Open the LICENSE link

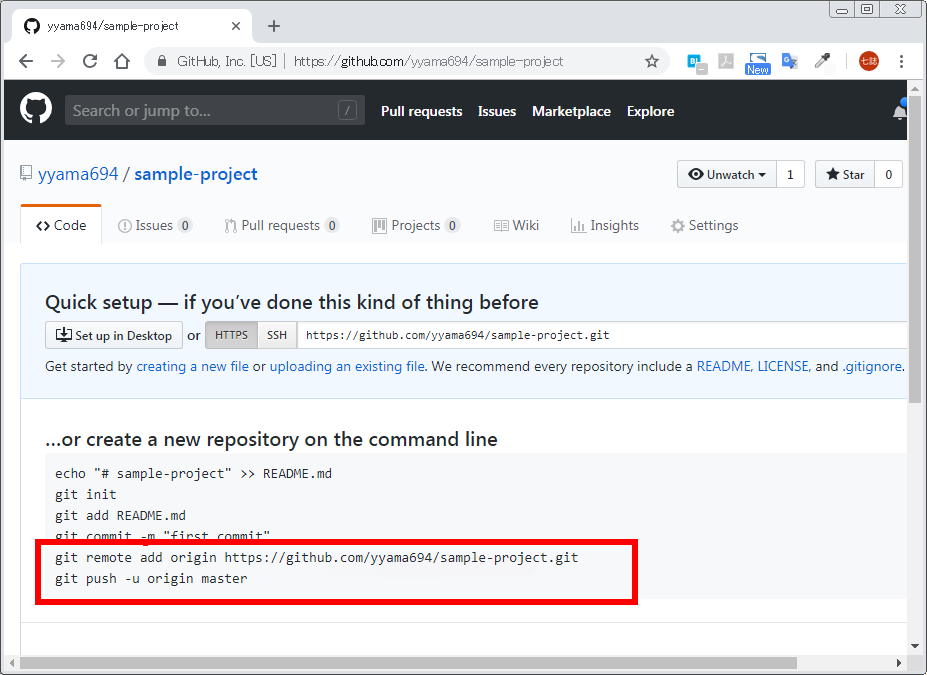click(x=783, y=366)
